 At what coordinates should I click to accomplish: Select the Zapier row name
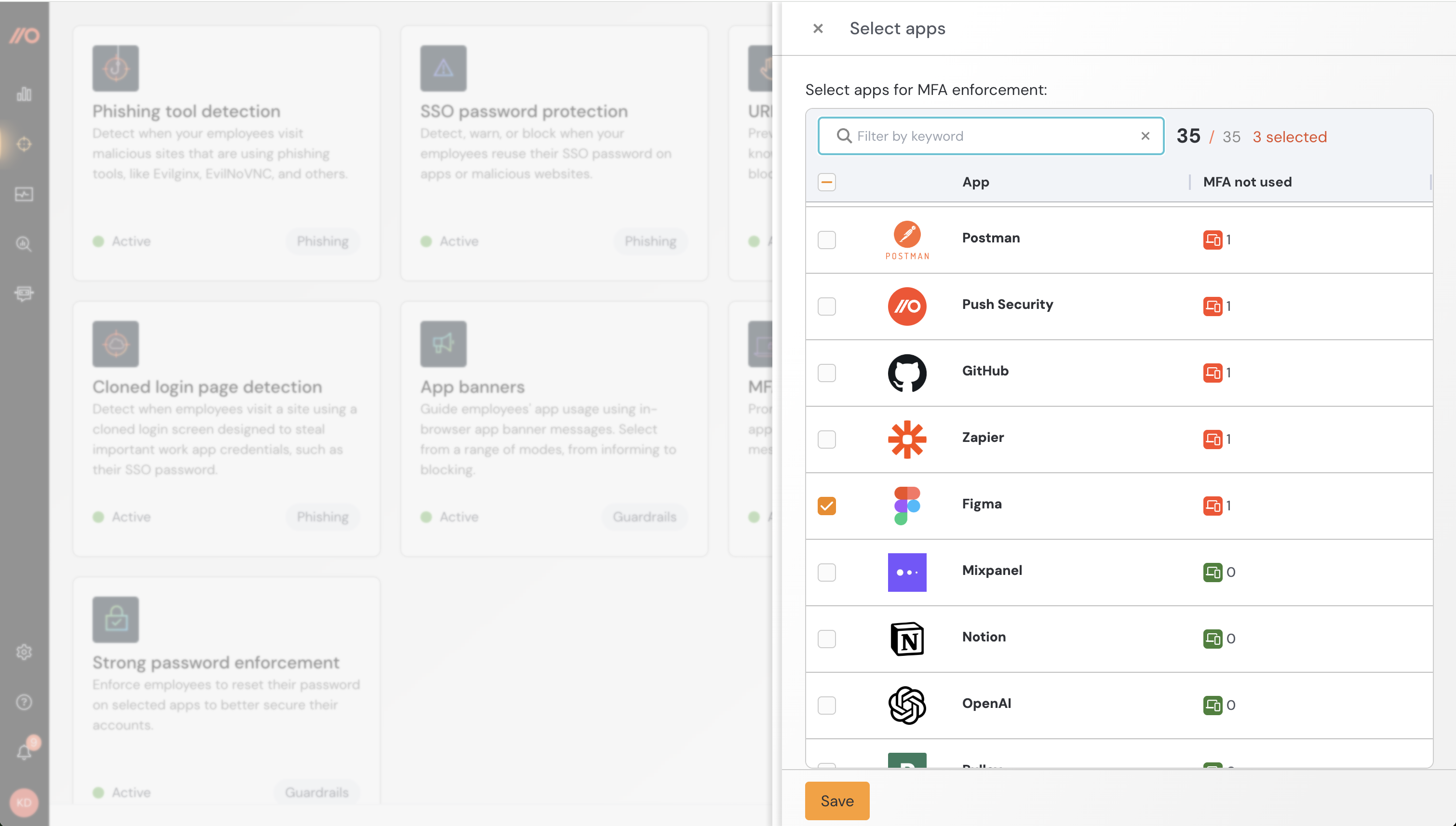(983, 438)
